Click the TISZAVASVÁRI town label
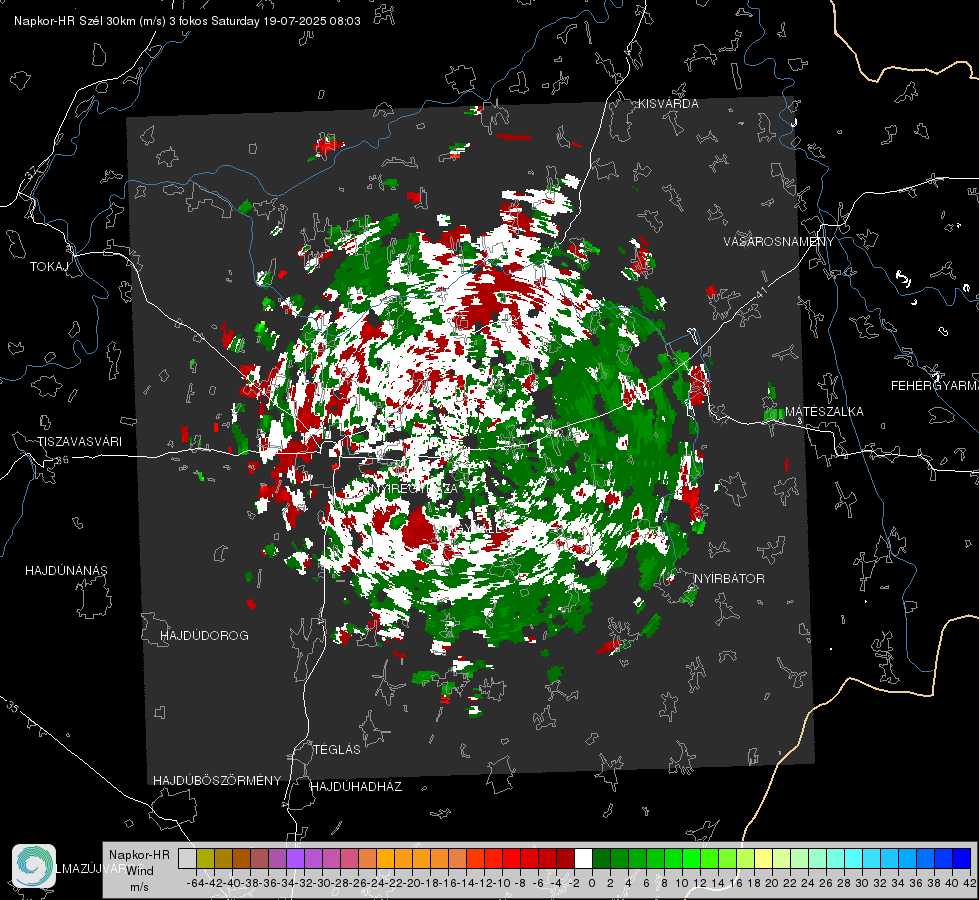Viewport: 979px width, 900px height. (x=79, y=442)
